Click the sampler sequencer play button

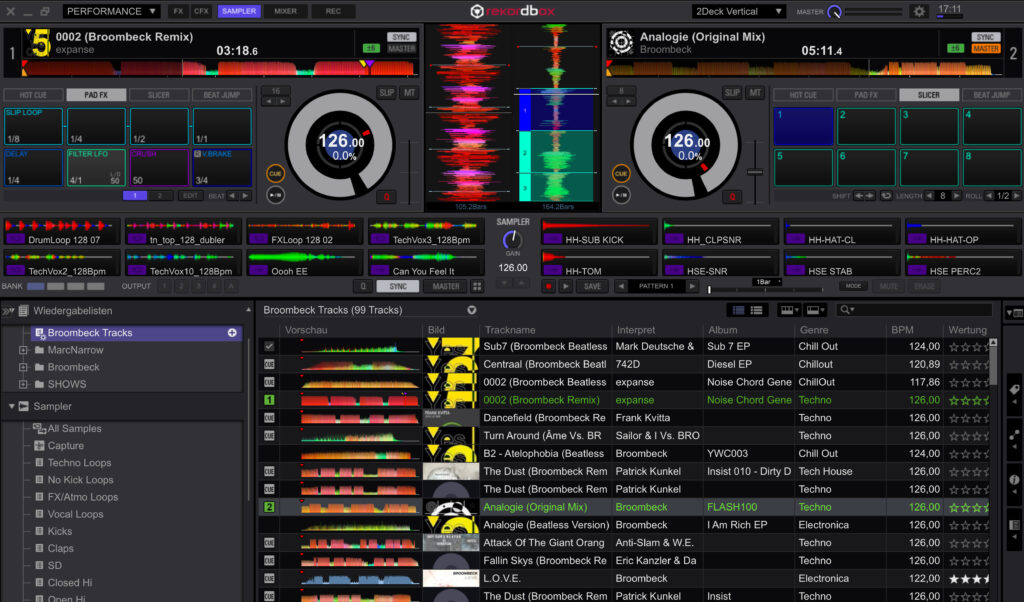coord(566,286)
